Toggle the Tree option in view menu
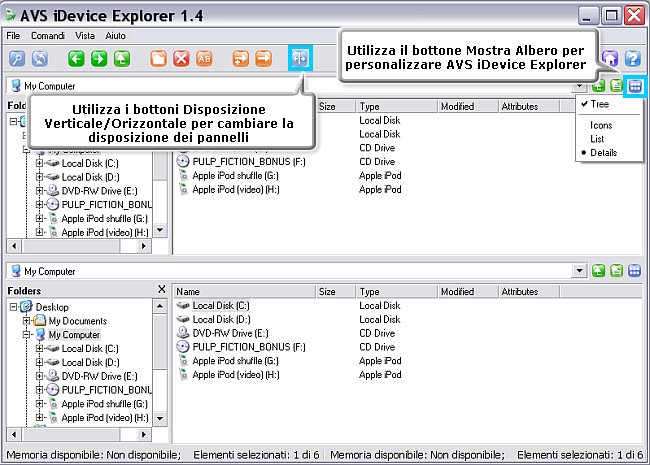The width and height of the screenshot is (650, 465). coord(609,104)
